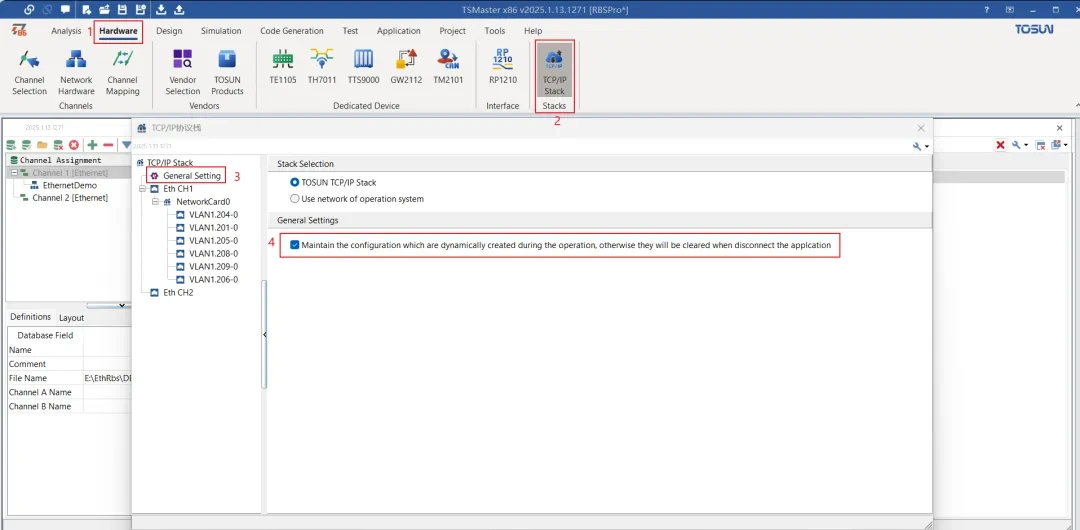
Task: Open the Analysis ribbon tab
Action: [x=66, y=31]
